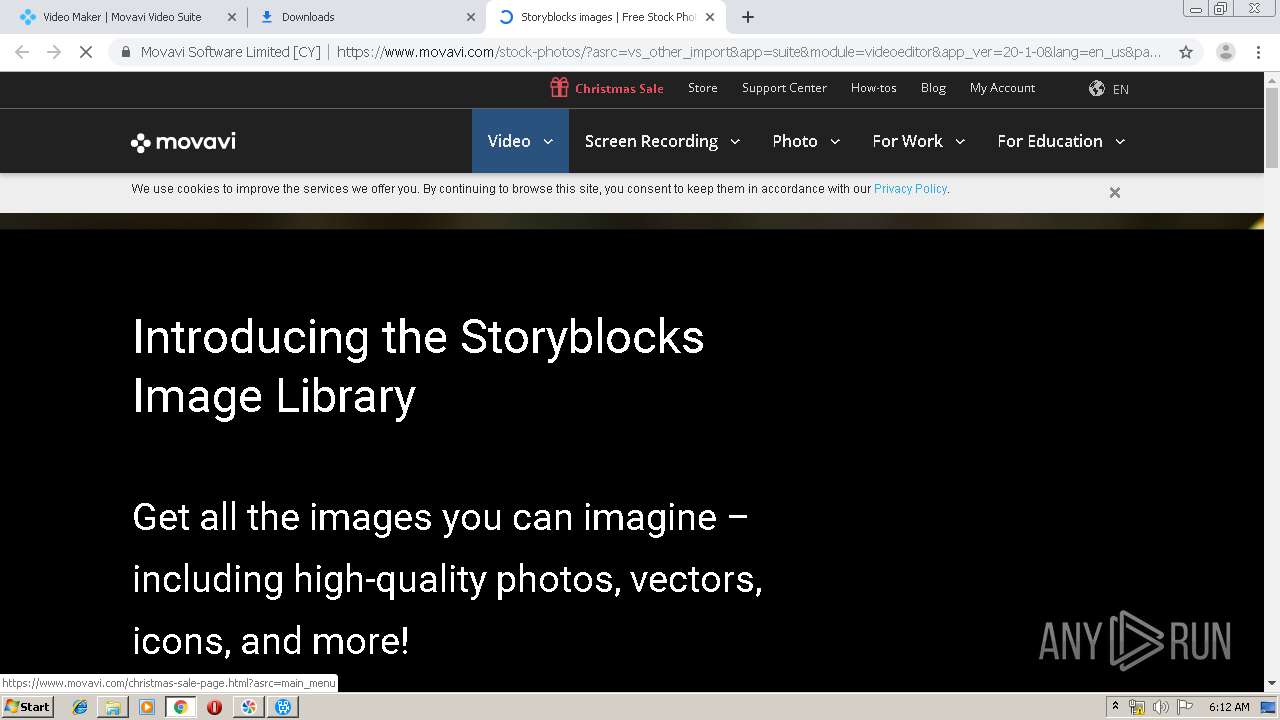Switch to the Downloads tab
The height and width of the screenshot is (720, 1280).
366,17
